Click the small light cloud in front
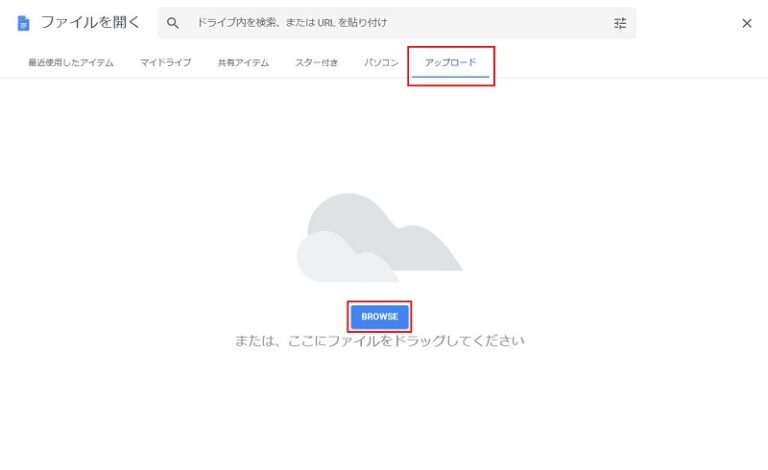 (x=330, y=260)
